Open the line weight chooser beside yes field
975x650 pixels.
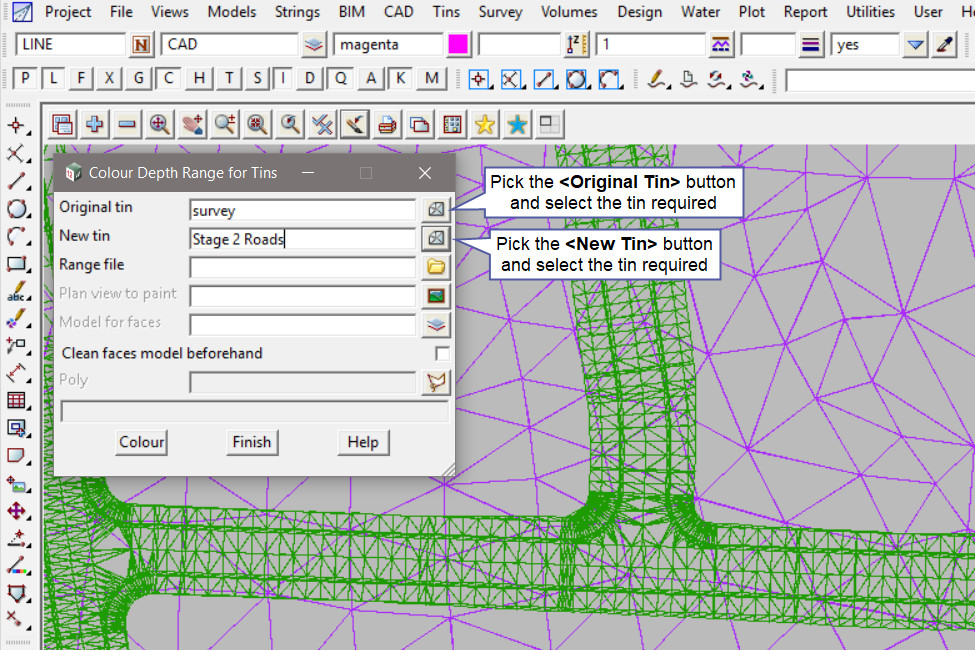pyautogui.click(x=810, y=45)
